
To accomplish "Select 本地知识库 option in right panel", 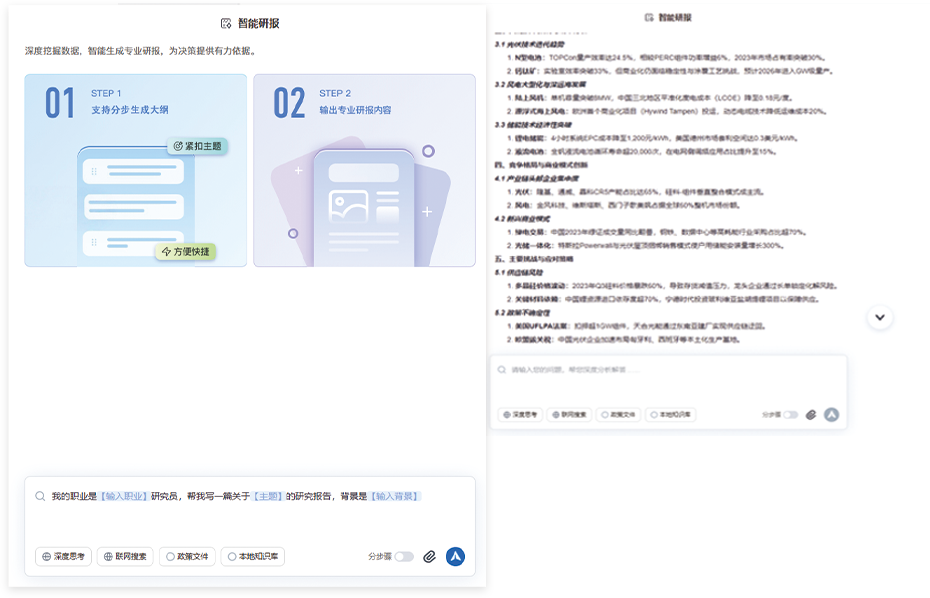I will [x=671, y=414].
